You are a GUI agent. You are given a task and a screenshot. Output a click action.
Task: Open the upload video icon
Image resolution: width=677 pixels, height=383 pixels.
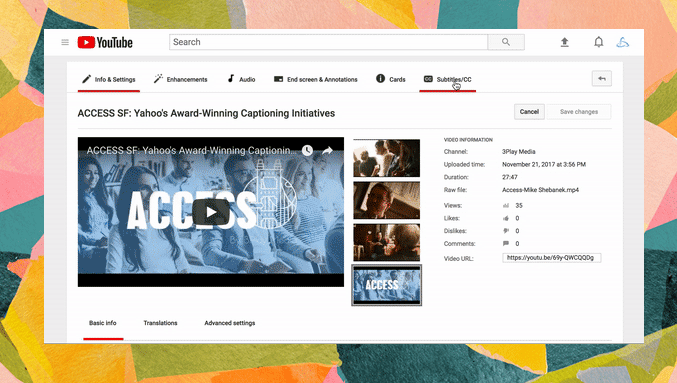[x=565, y=42]
